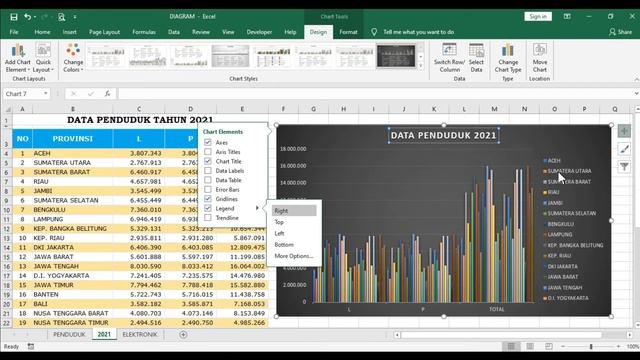
Task: Enable the Trendline checkbox
Action: [208, 218]
